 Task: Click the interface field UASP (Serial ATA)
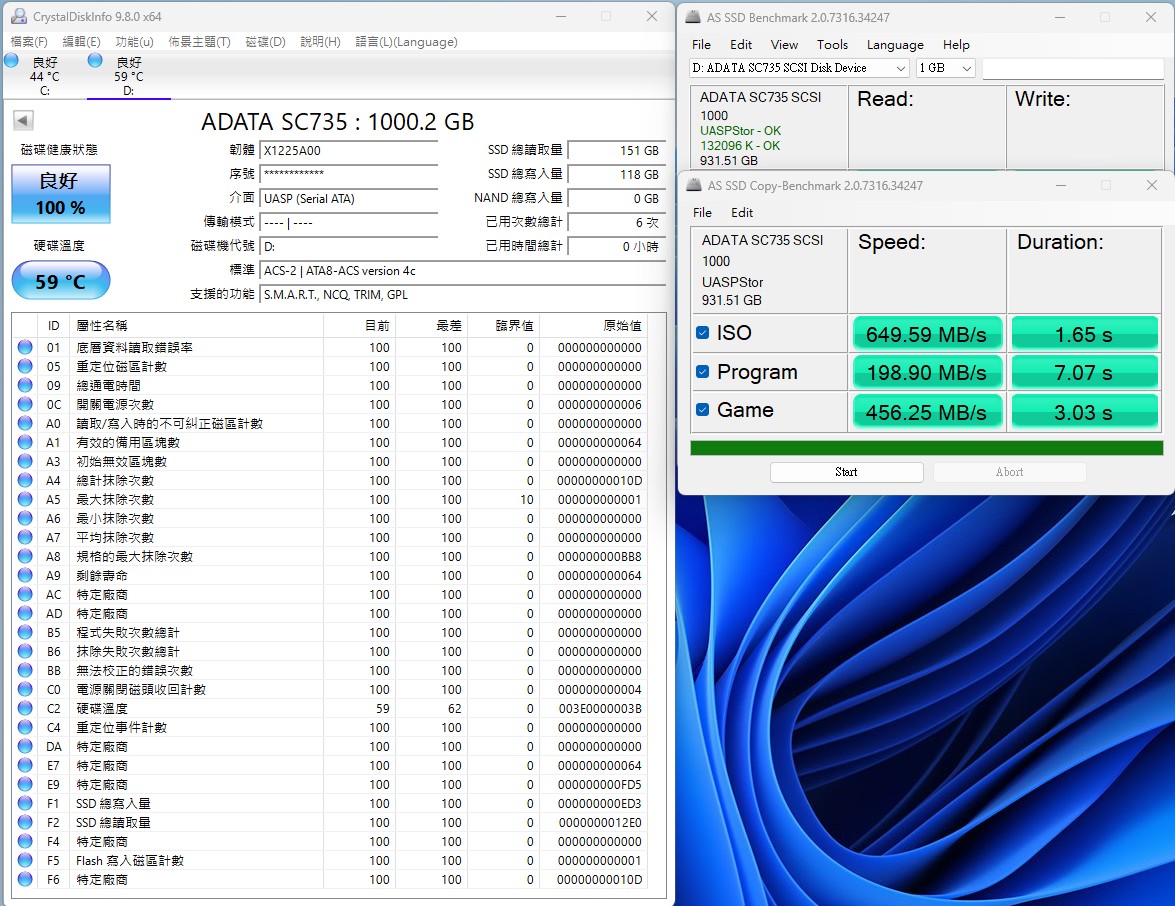(x=348, y=199)
